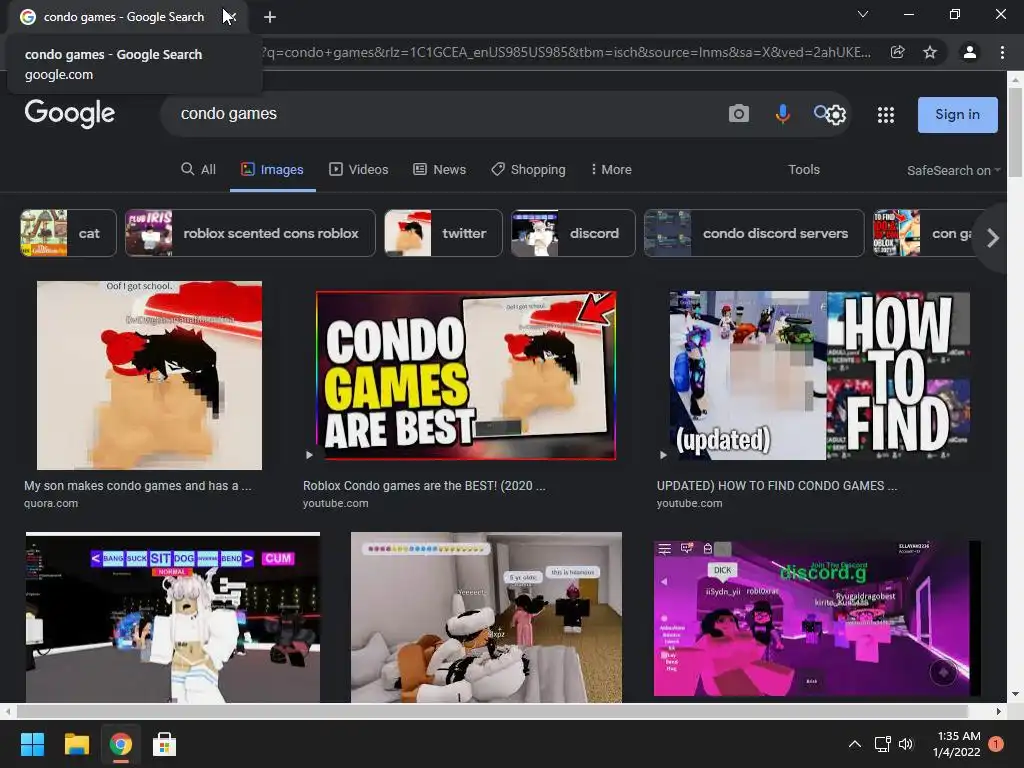Open a new browser tab

point(270,17)
